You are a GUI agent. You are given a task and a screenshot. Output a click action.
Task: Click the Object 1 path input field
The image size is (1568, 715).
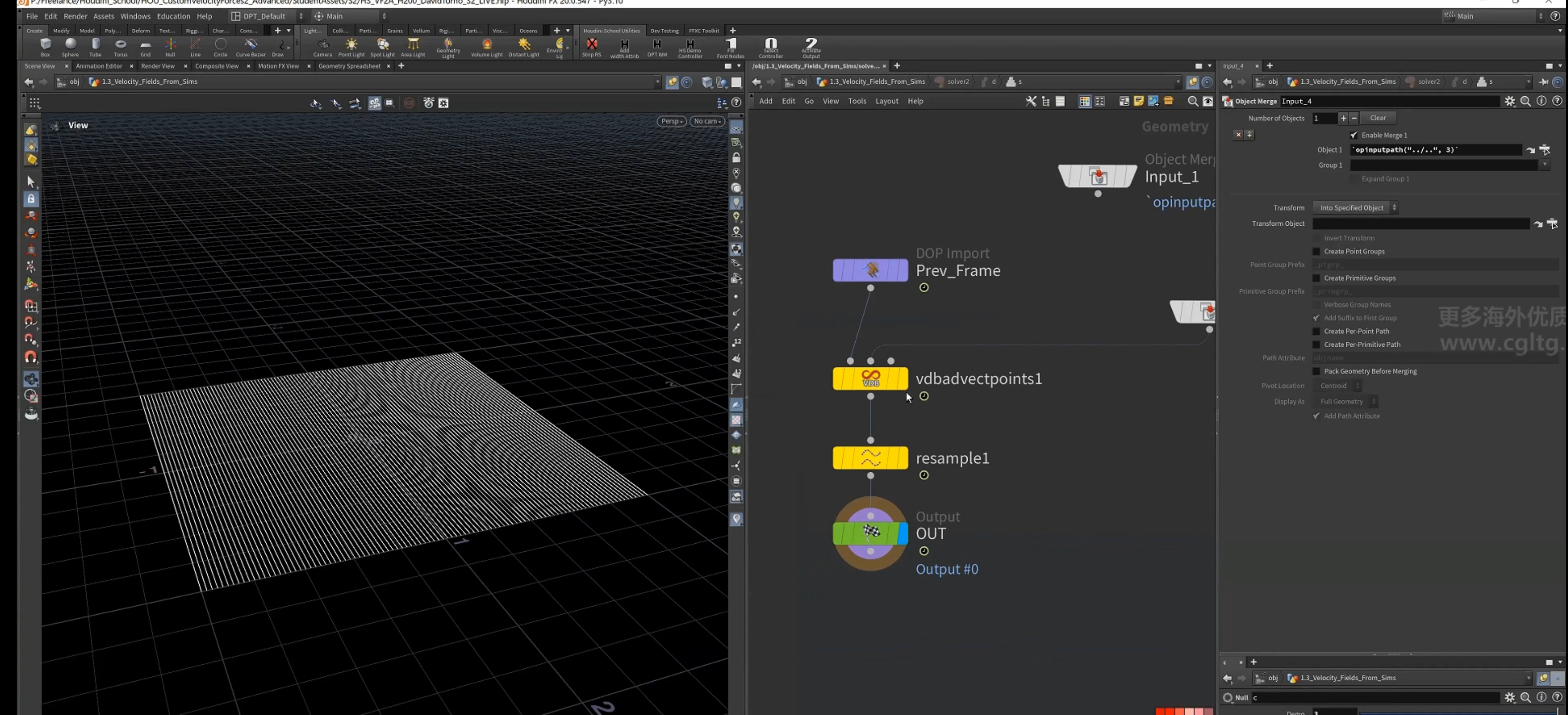1435,150
